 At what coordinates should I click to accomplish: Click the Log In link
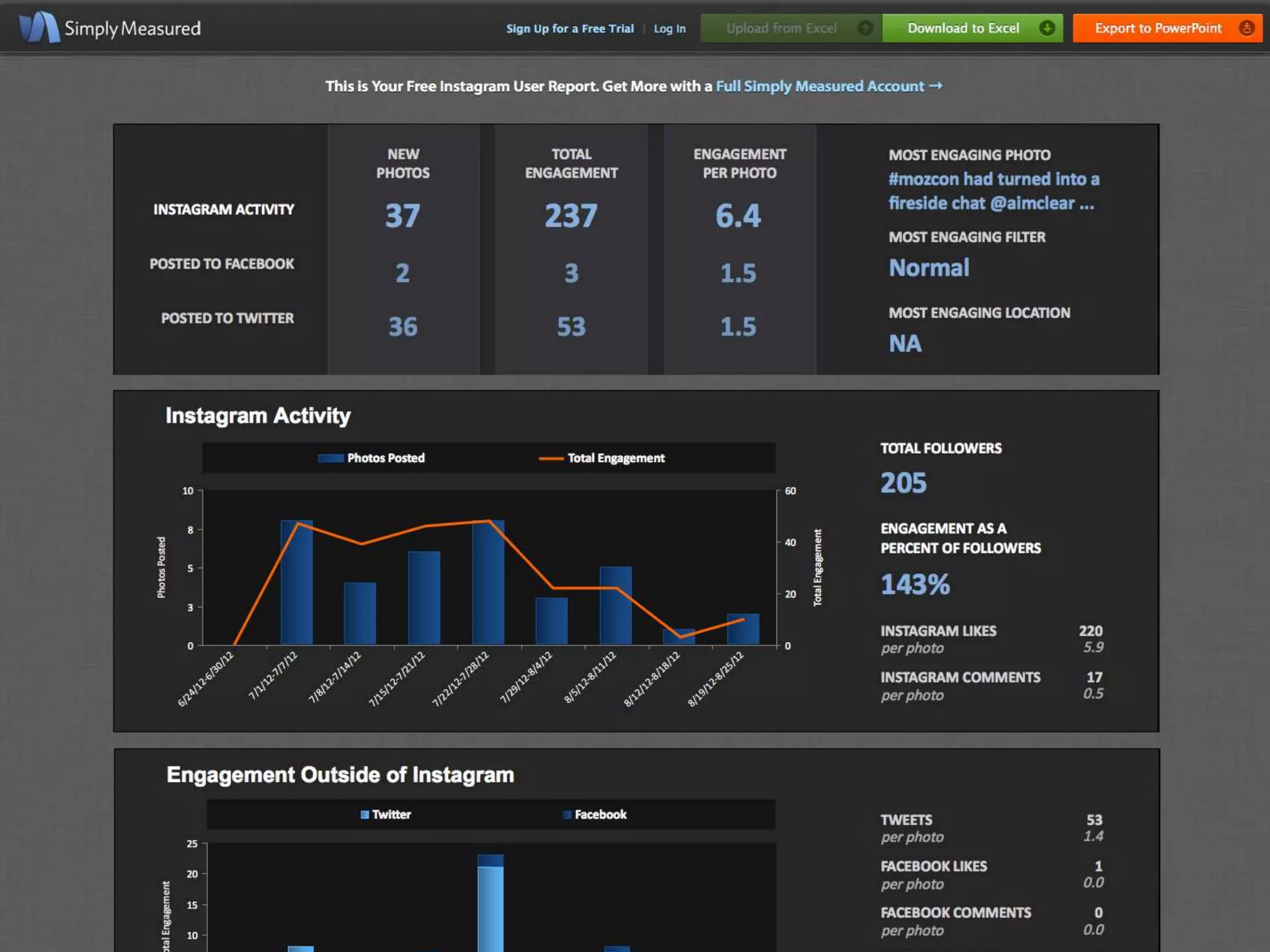click(x=669, y=29)
